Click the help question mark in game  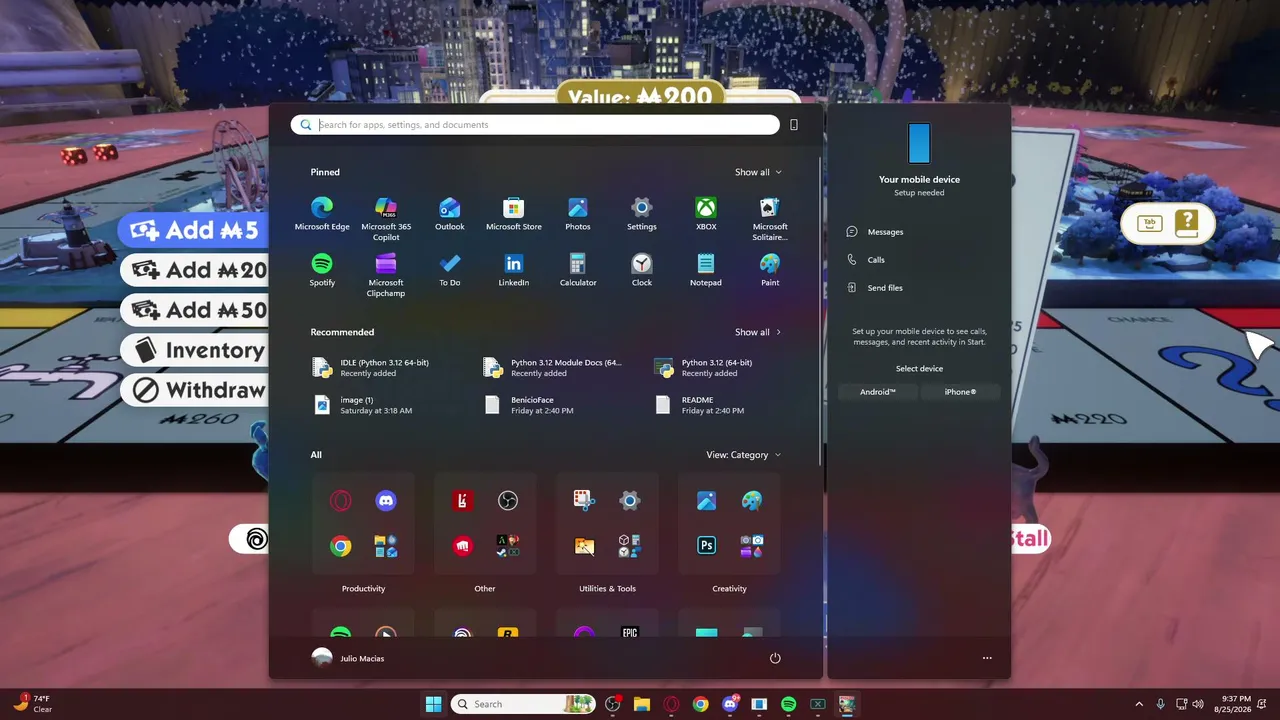pyautogui.click(x=1187, y=223)
